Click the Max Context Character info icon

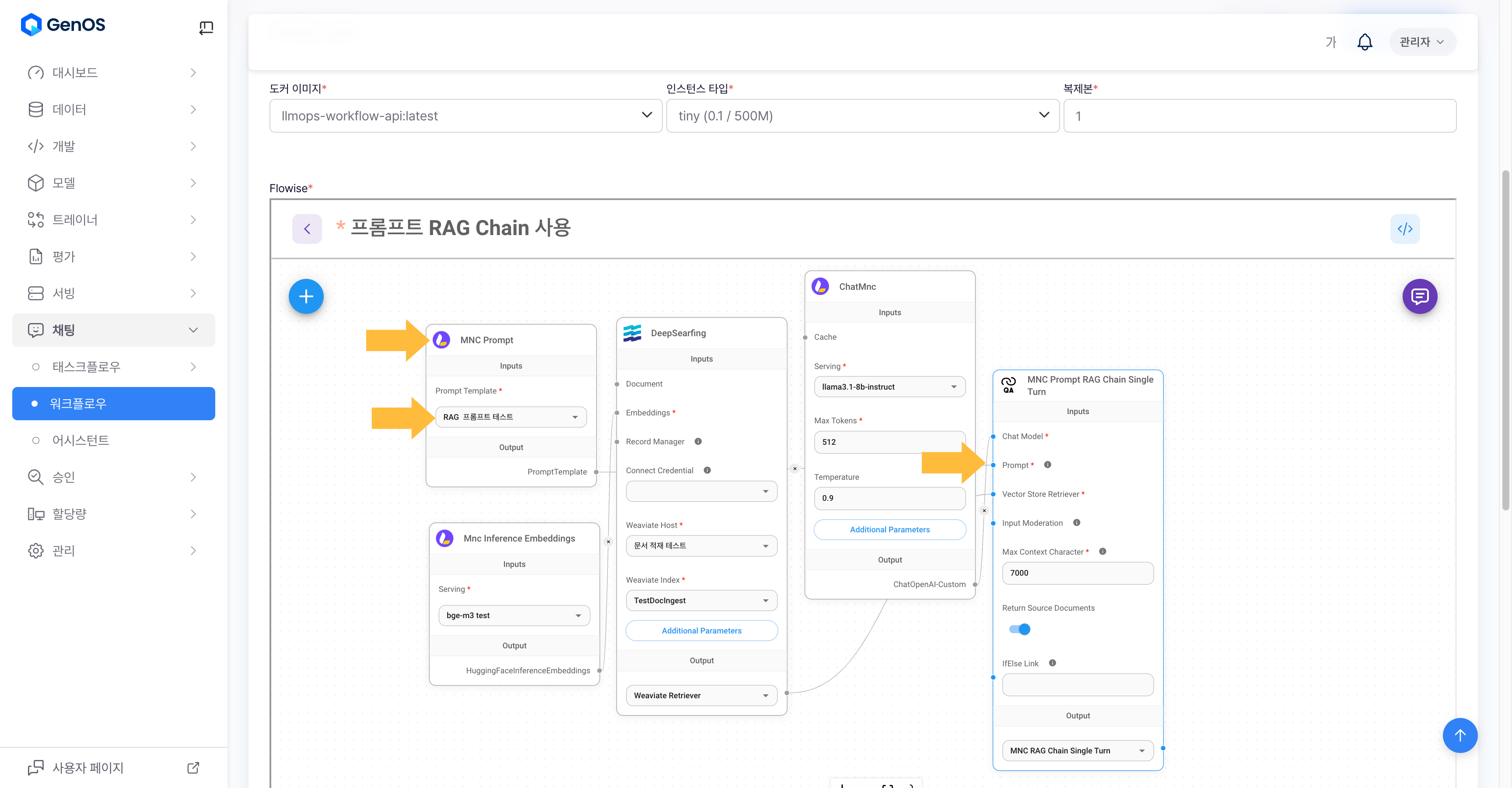(x=1102, y=551)
